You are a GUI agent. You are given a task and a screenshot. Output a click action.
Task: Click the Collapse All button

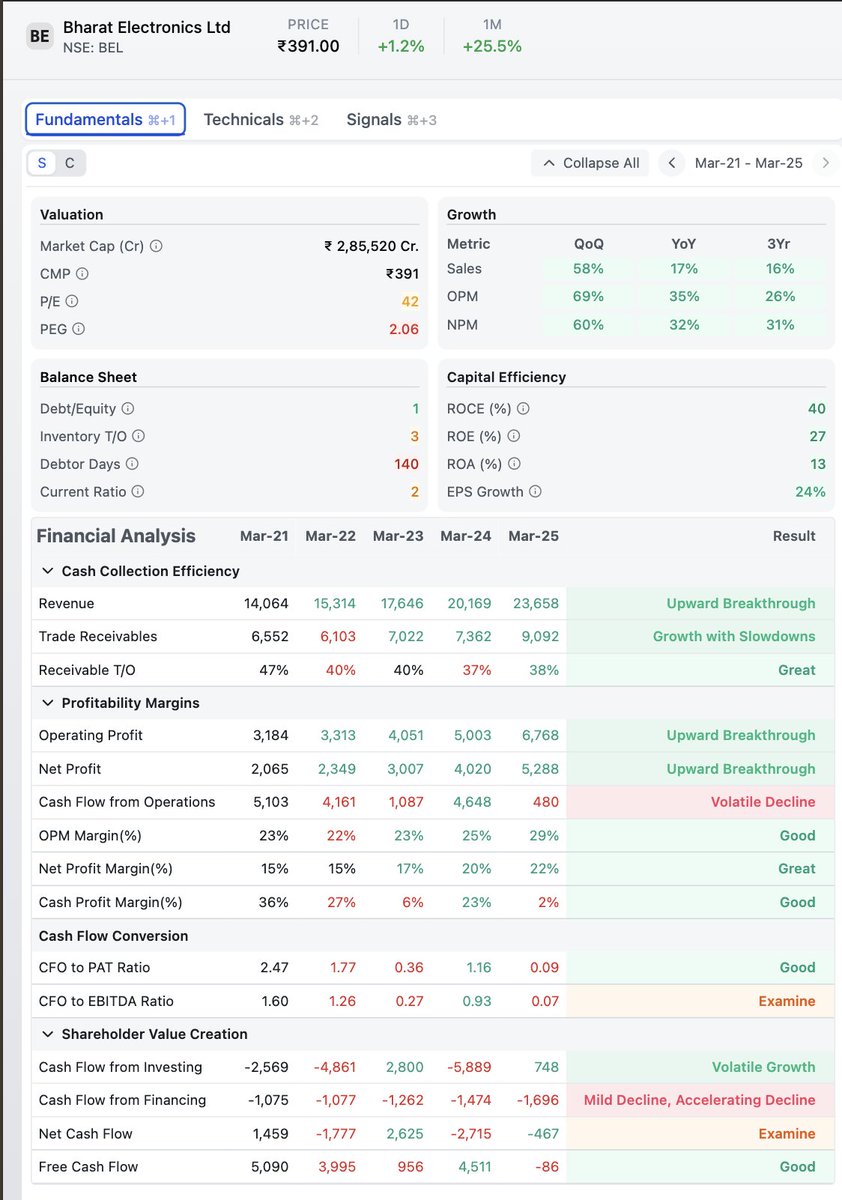591,163
